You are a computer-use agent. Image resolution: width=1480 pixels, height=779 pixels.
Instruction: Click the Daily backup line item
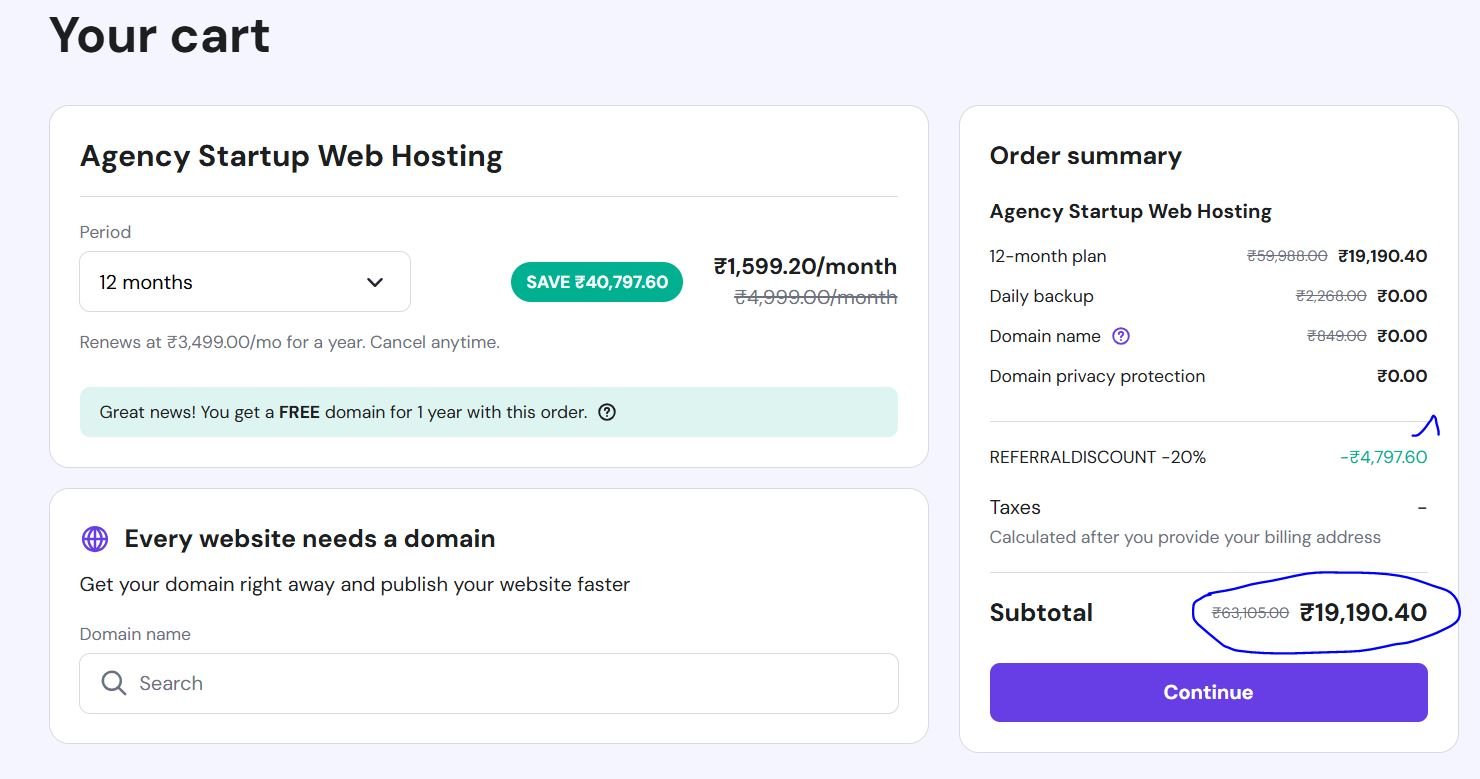tap(1041, 296)
